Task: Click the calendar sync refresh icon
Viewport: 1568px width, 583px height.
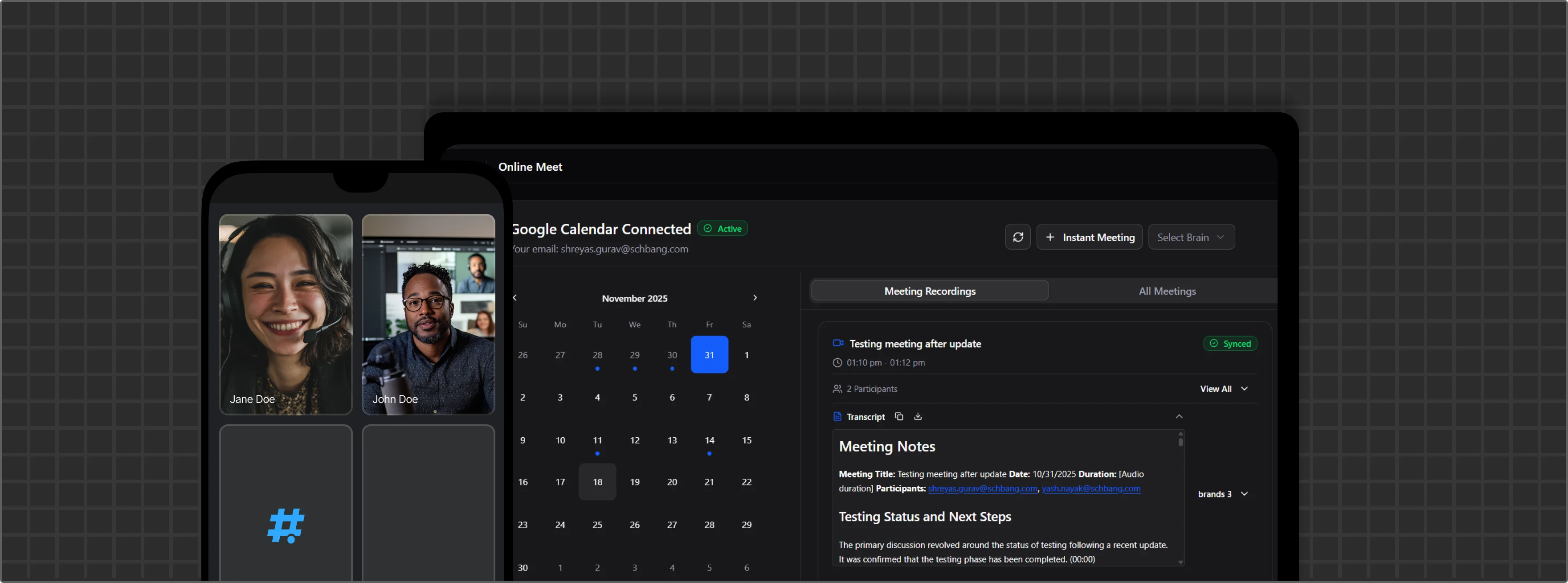Action: 1018,237
